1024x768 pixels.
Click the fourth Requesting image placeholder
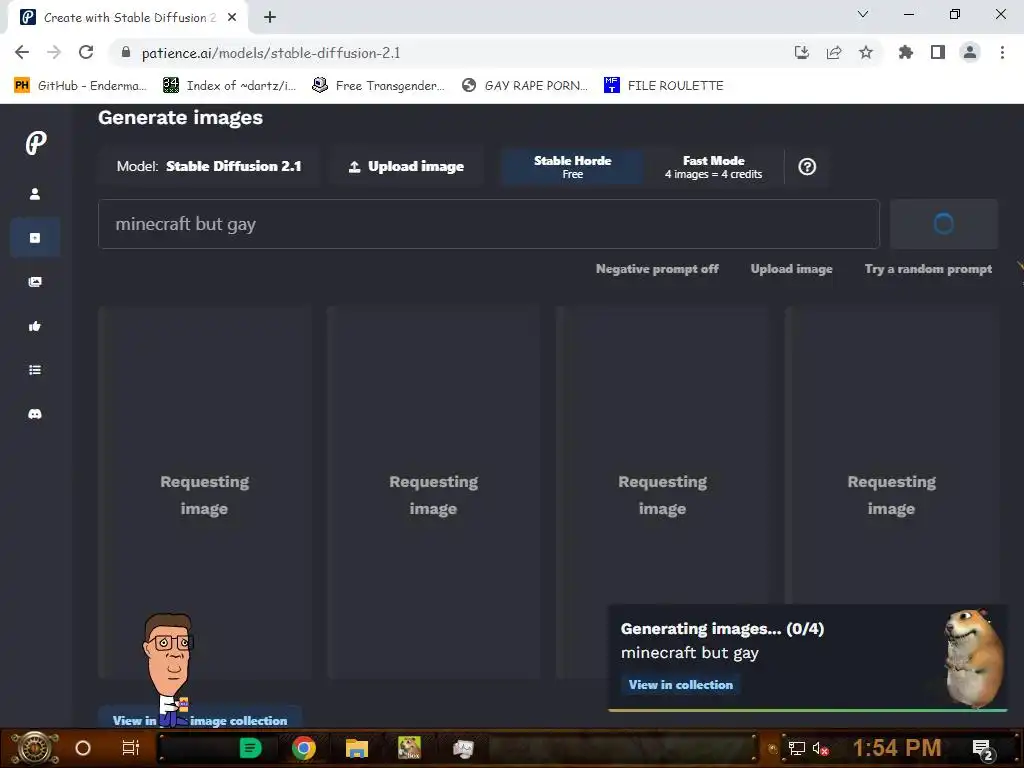tap(891, 493)
